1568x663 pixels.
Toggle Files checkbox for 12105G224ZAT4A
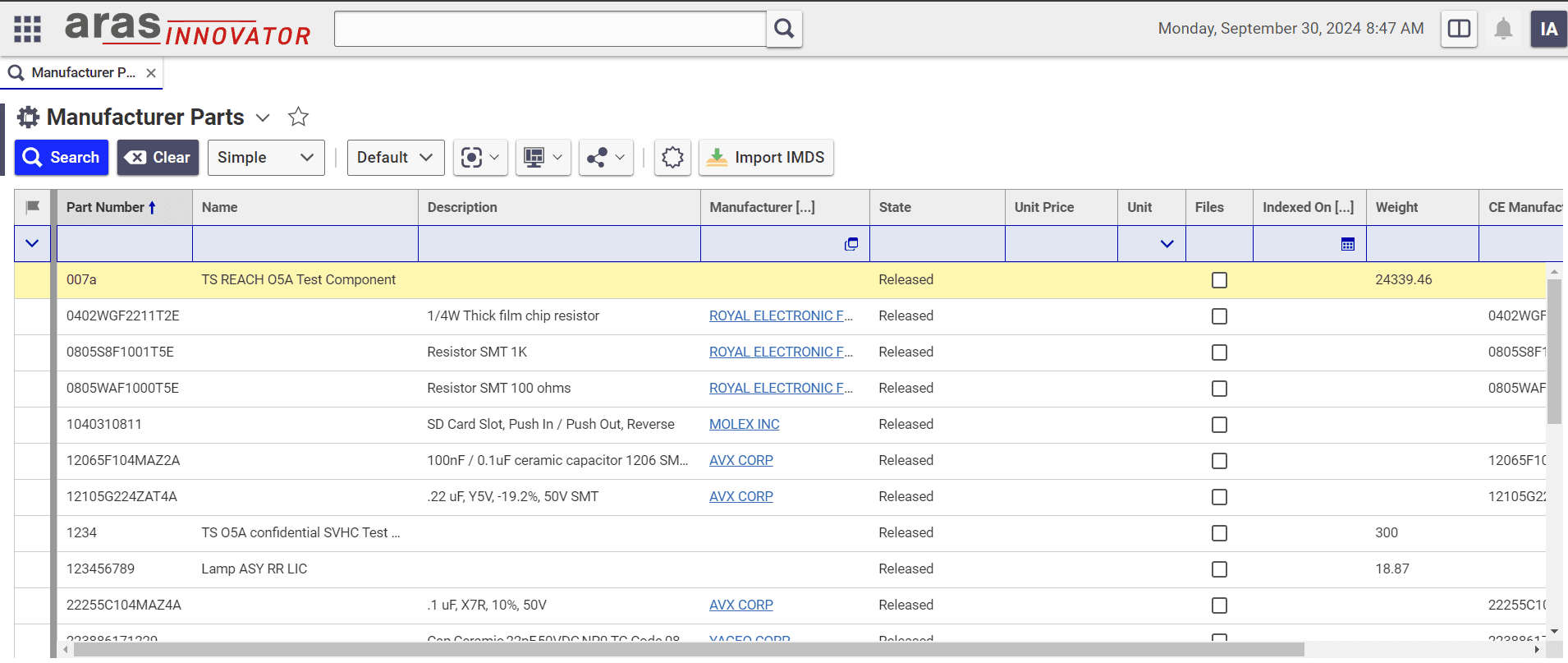pyautogui.click(x=1219, y=497)
